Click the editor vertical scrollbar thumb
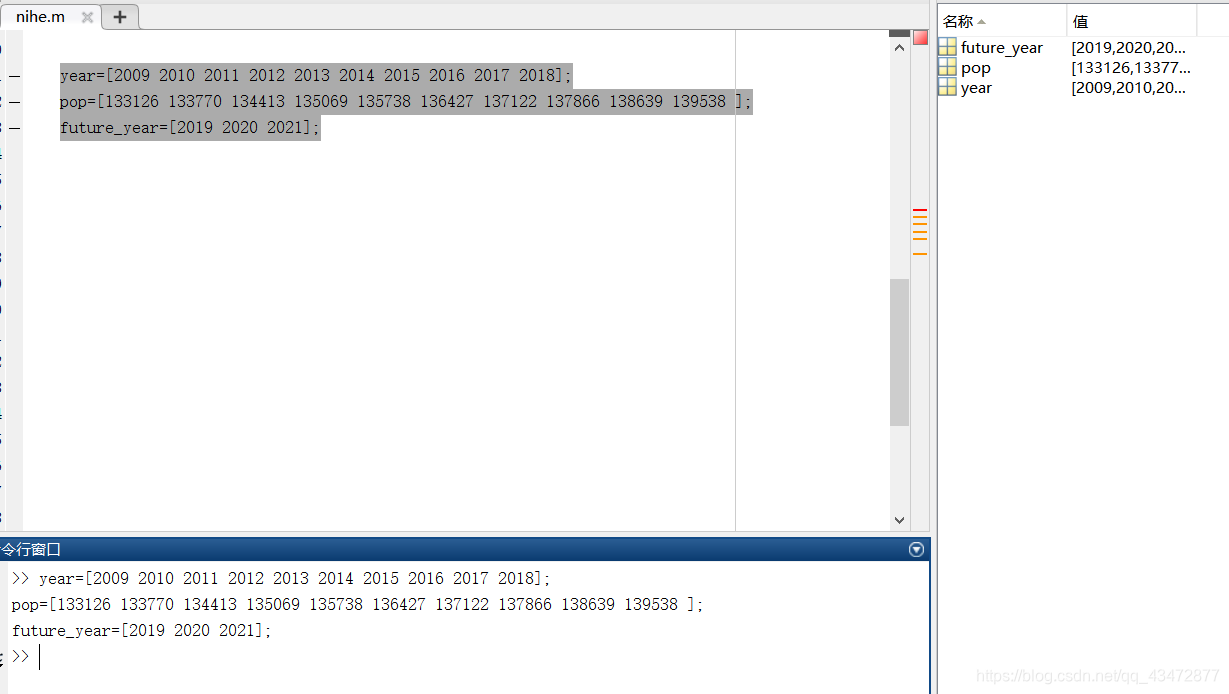The width and height of the screenshot is (1229, 694). 899,352
